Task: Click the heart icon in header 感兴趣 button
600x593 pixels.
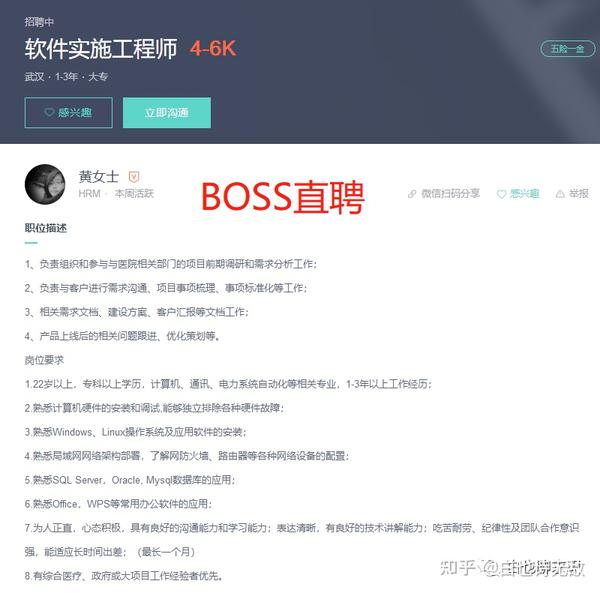Action: coord(49,112)
